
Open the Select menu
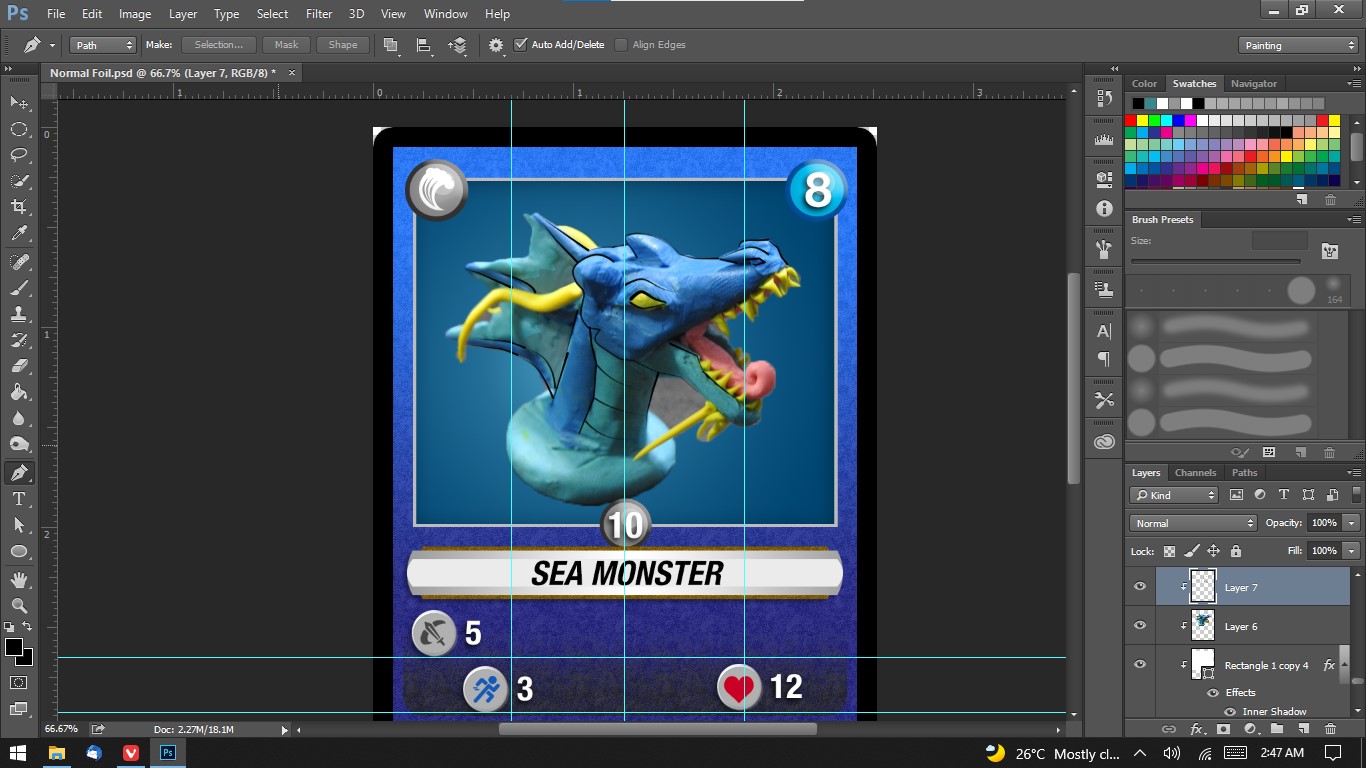tap(272, 14)
